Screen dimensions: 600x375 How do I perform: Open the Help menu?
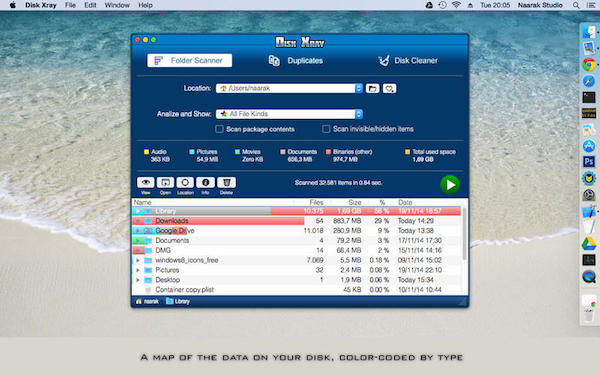click(x=145, y=5)
